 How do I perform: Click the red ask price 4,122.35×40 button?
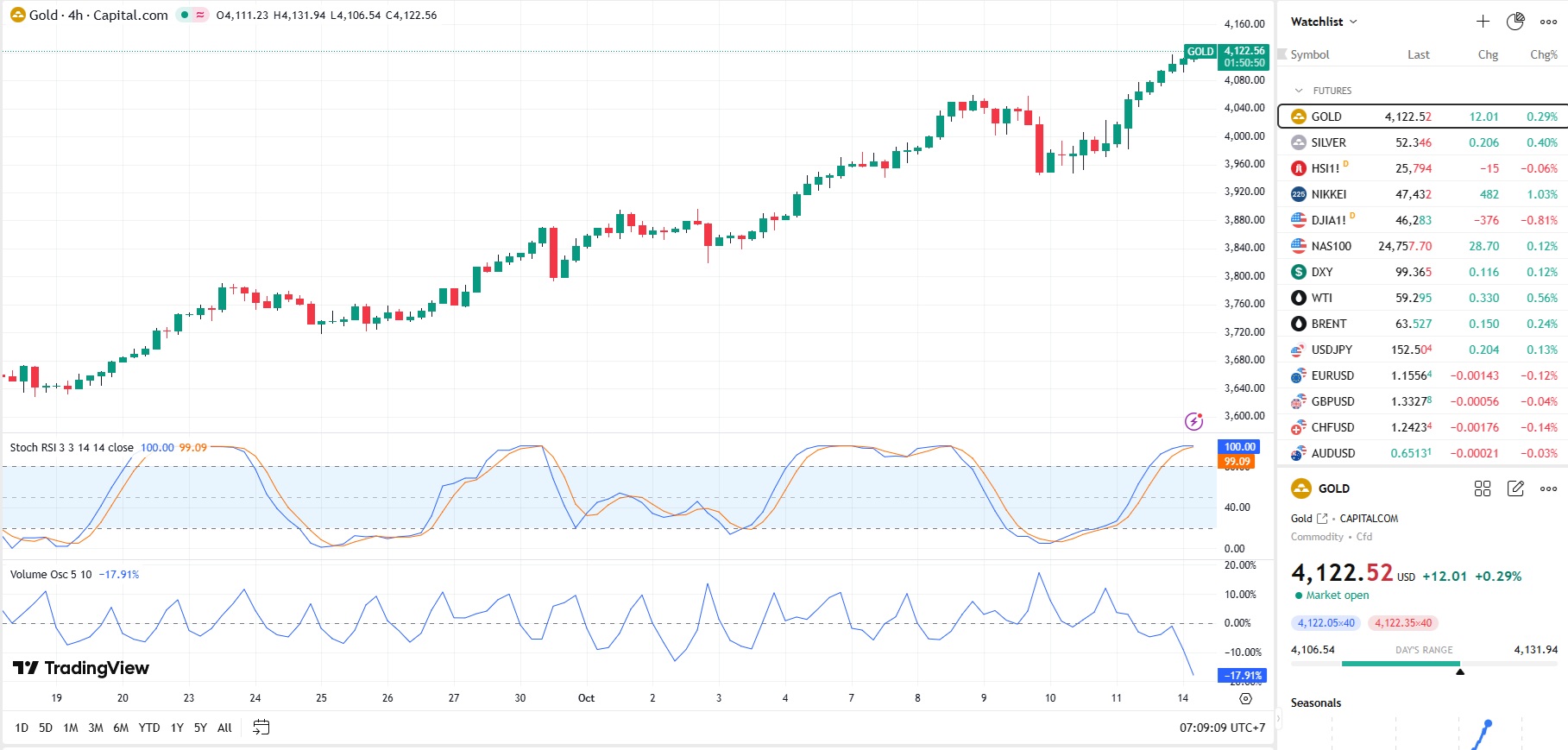point(1402,623)
